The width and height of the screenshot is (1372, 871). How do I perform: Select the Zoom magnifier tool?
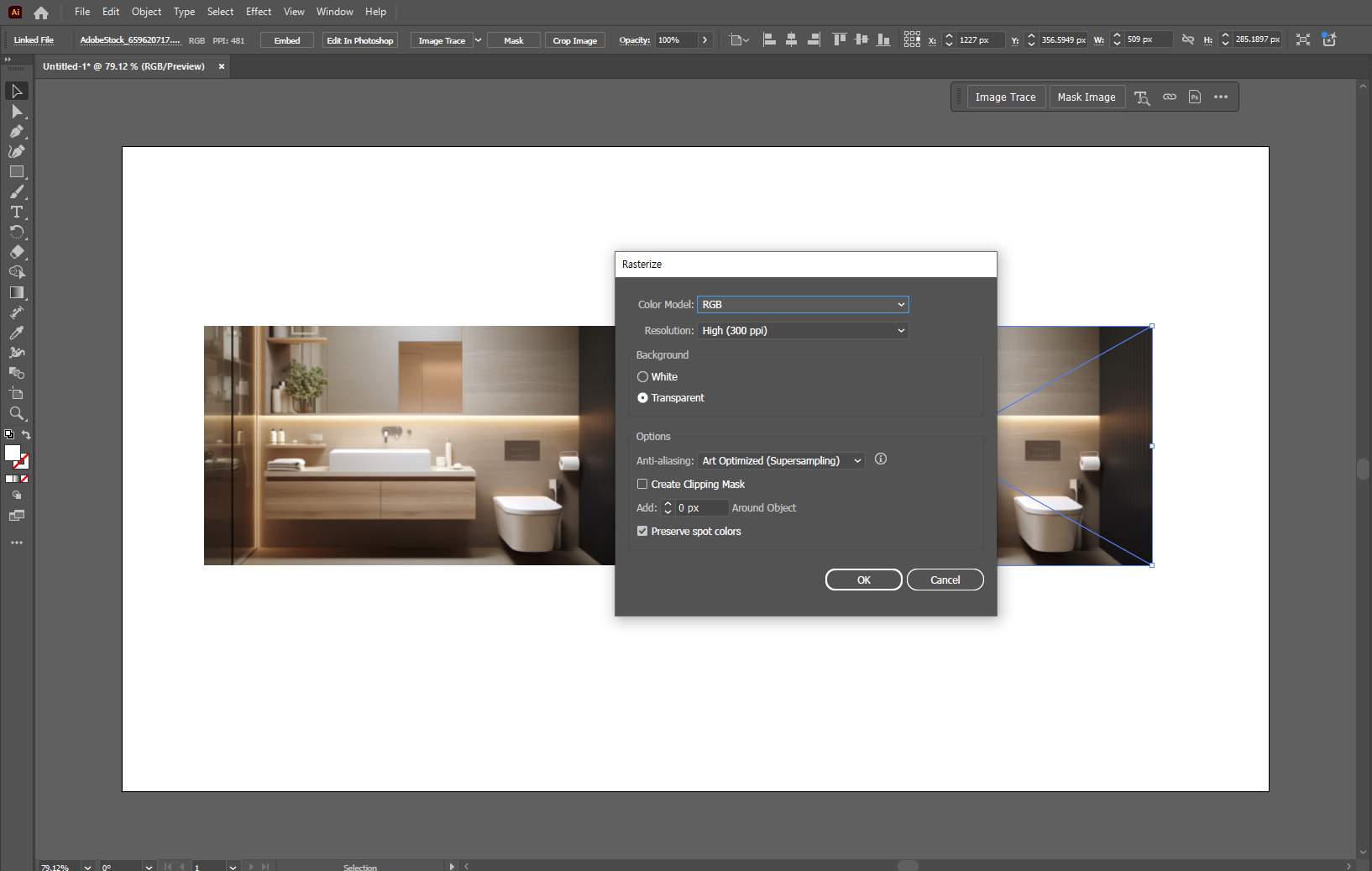point(17,413)
